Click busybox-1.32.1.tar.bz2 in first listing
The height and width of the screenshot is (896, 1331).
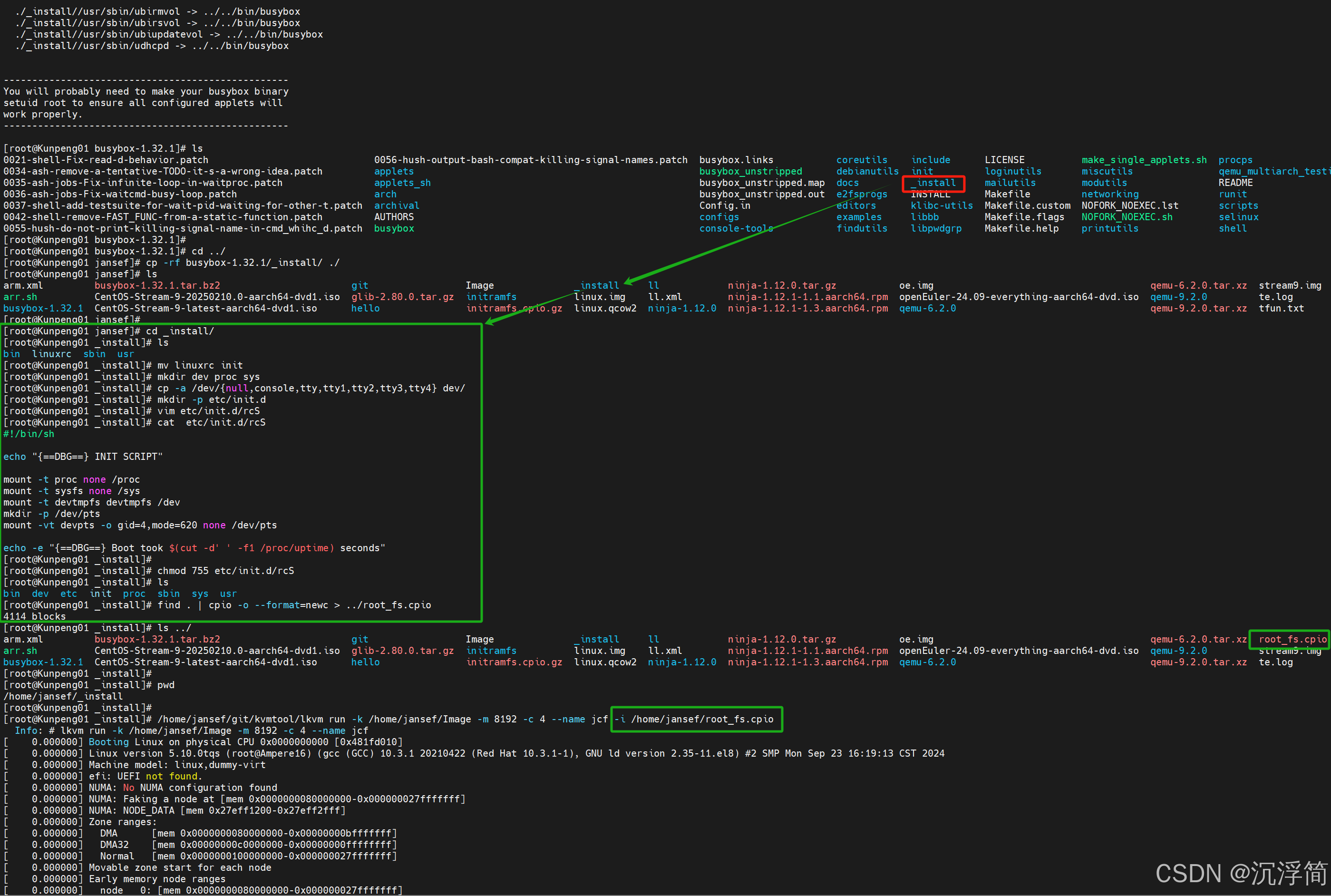click(x=157, y=285)
